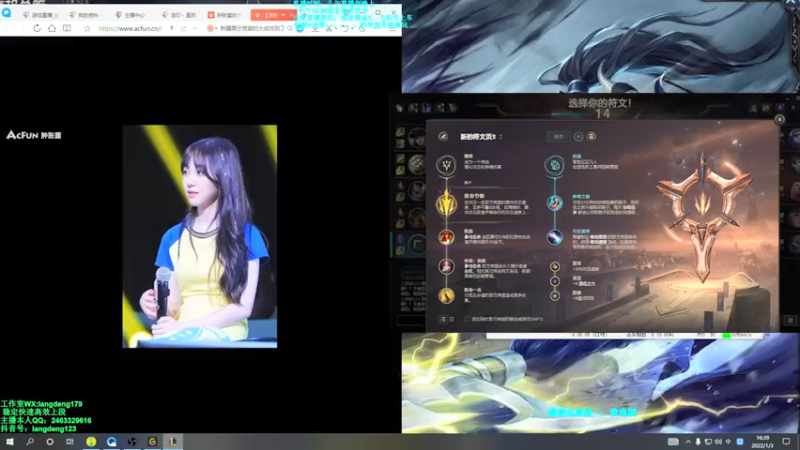Expand the system tray hidden icons chevron
The image size is (800, 450).
point(688,442)
